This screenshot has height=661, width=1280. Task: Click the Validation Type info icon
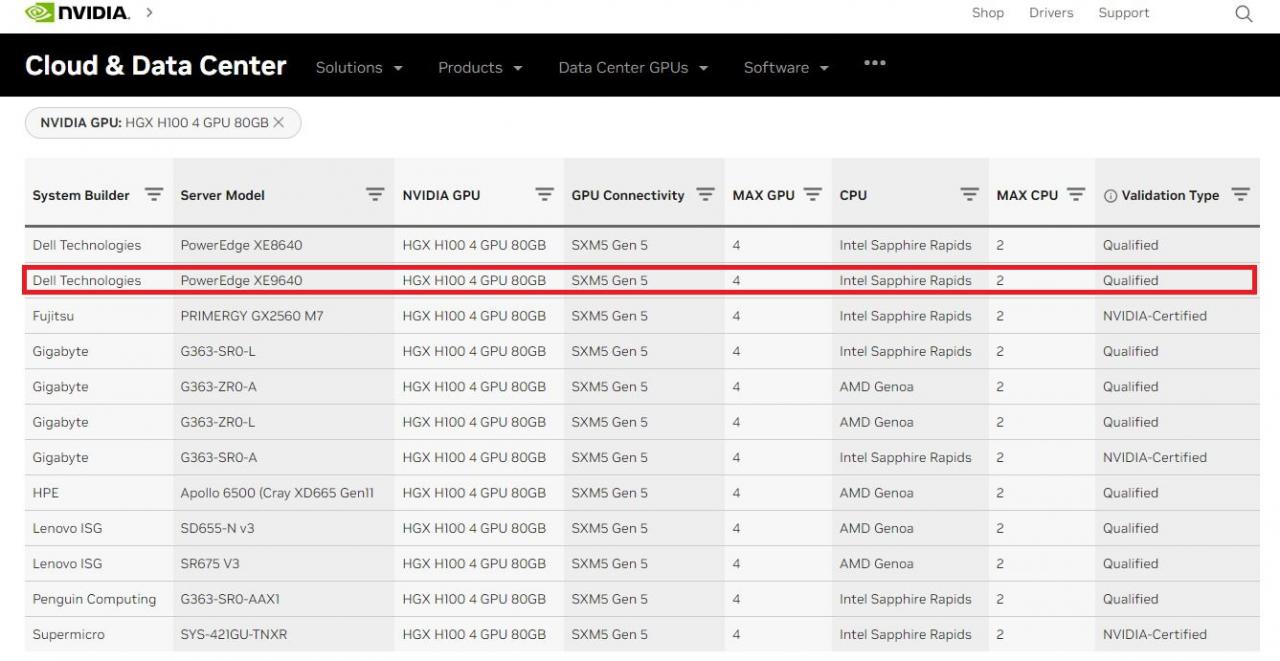pos(1110,196)
